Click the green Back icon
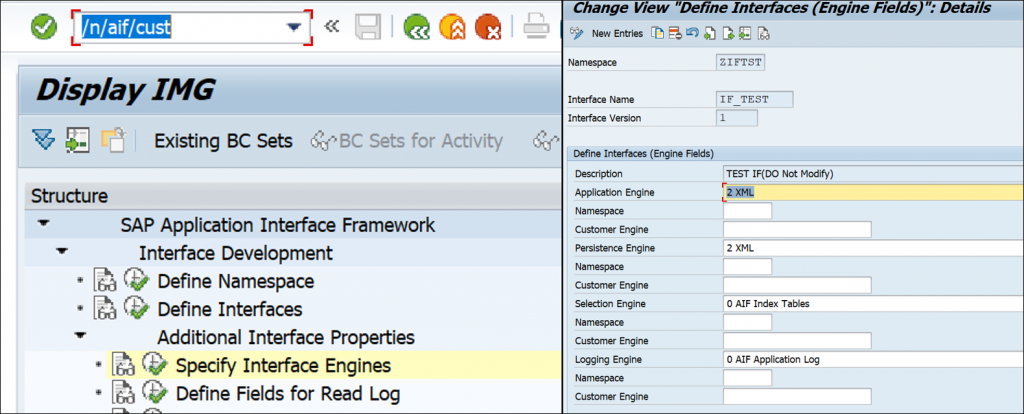 click(417, 27)
